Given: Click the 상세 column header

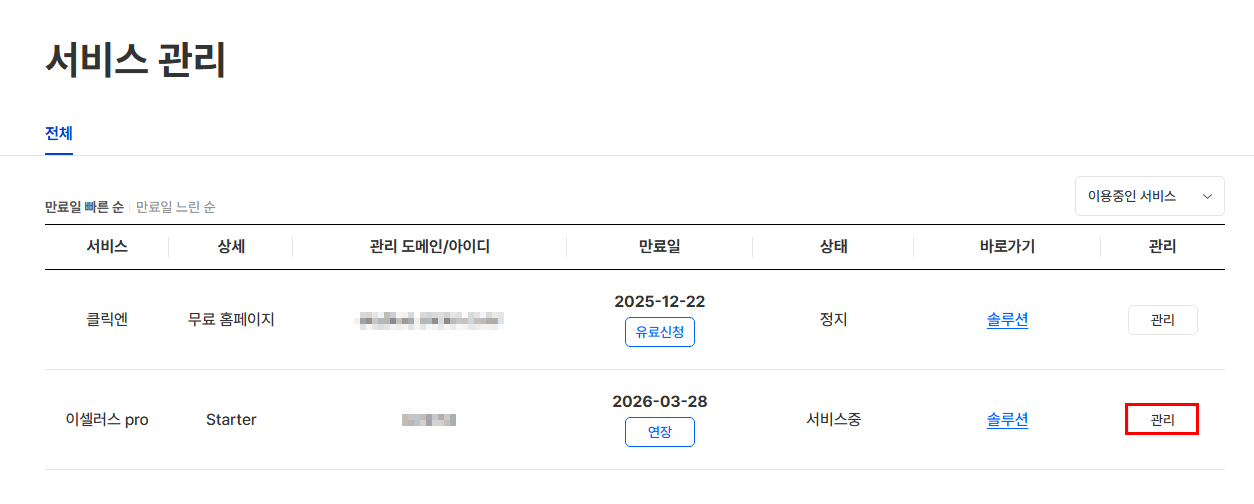Looking at the screenshot, I should tap(231, 247).
